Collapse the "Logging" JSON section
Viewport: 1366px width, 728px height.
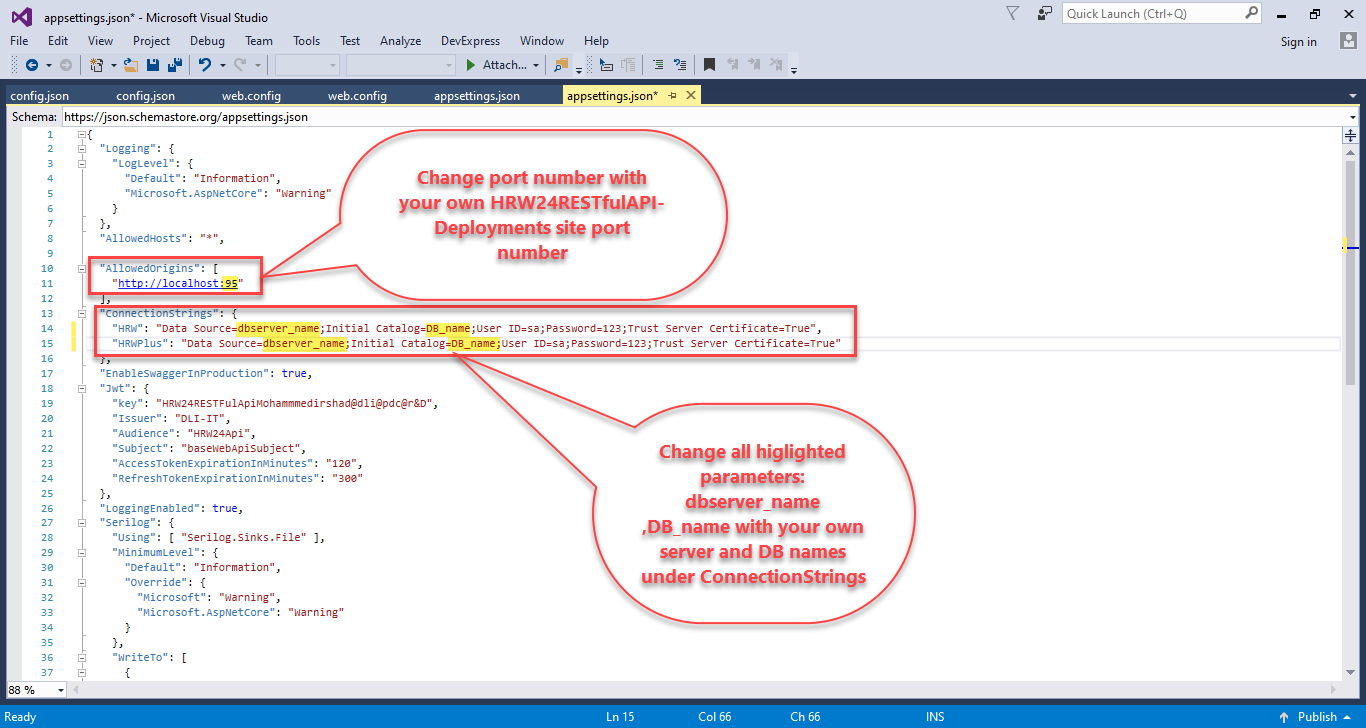click(x=82, y=148)
